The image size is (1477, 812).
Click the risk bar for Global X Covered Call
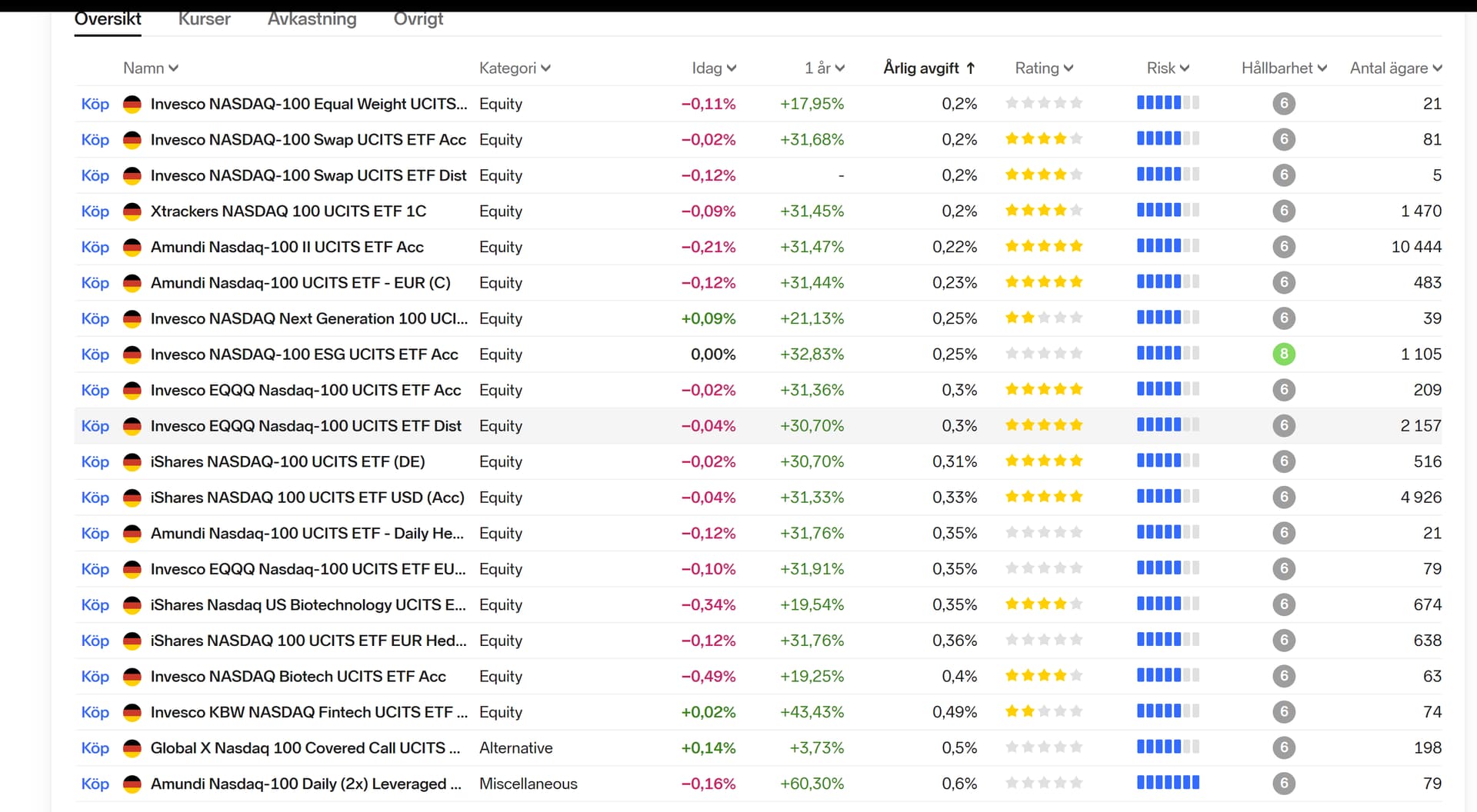coord(1168,747)
